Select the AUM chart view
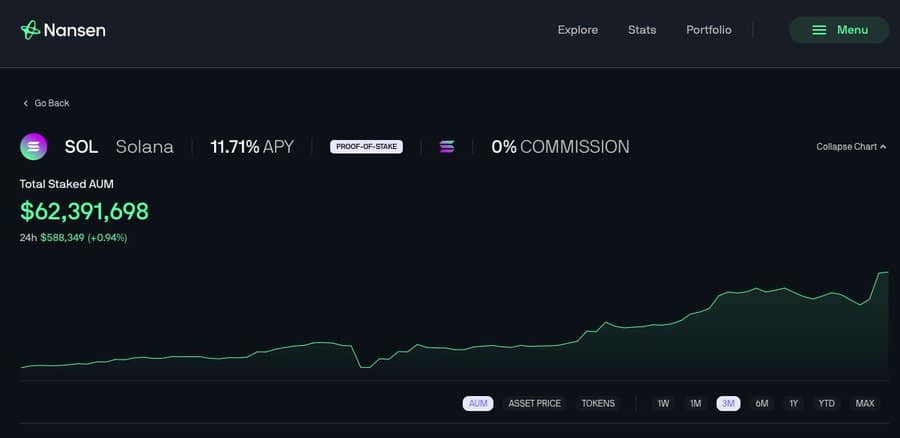Screen dimensions: 900x438 click(478, 404)
